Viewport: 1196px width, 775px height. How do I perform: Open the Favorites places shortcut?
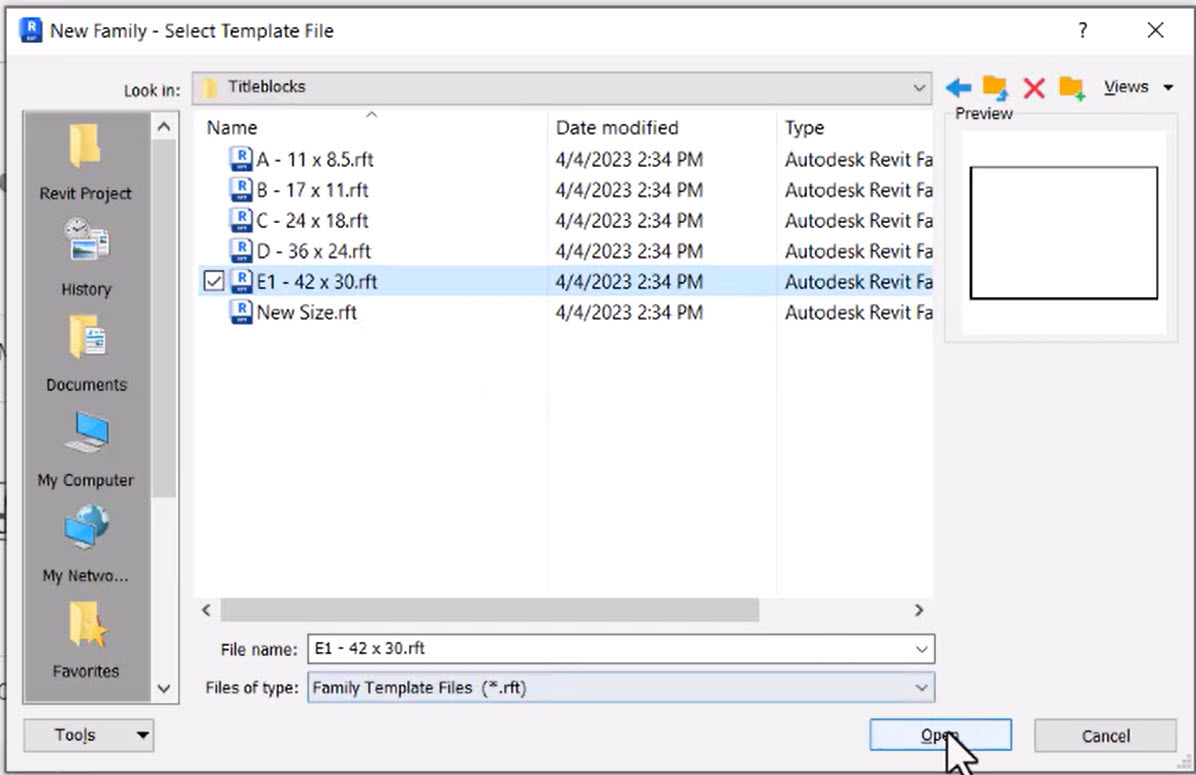point(86,639)
